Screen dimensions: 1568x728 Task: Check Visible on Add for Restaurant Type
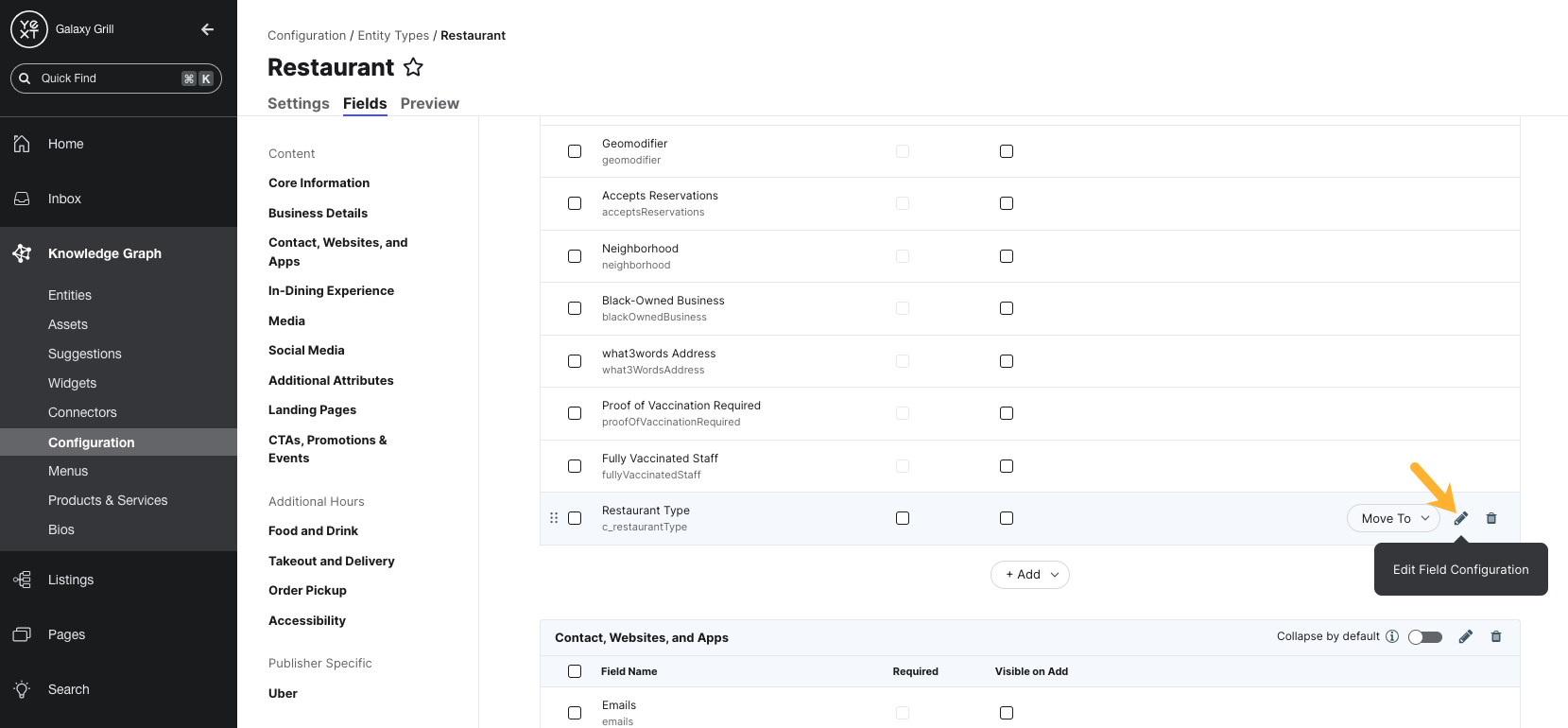[x=1007, y=518]
